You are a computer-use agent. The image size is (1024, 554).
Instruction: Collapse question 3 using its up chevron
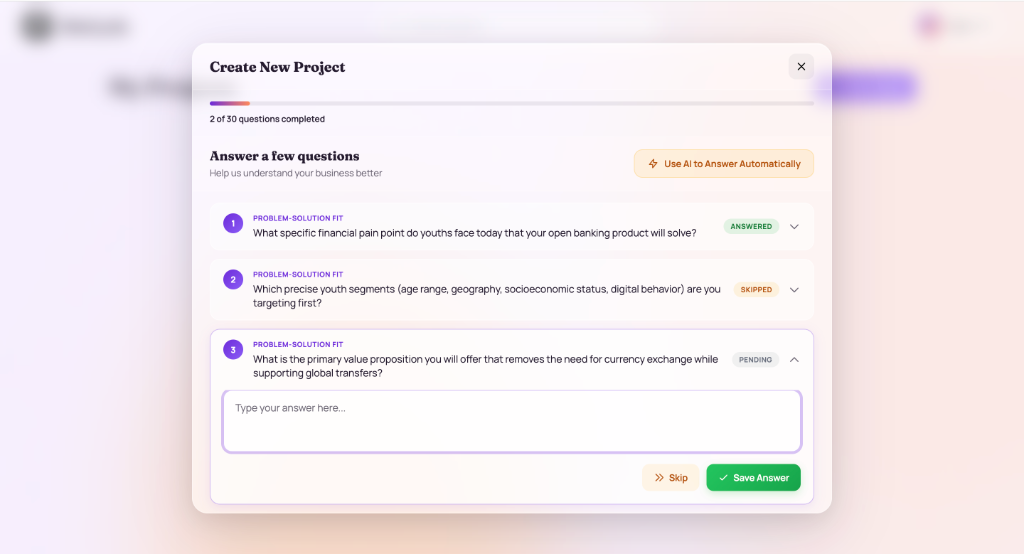coord(794,360)
